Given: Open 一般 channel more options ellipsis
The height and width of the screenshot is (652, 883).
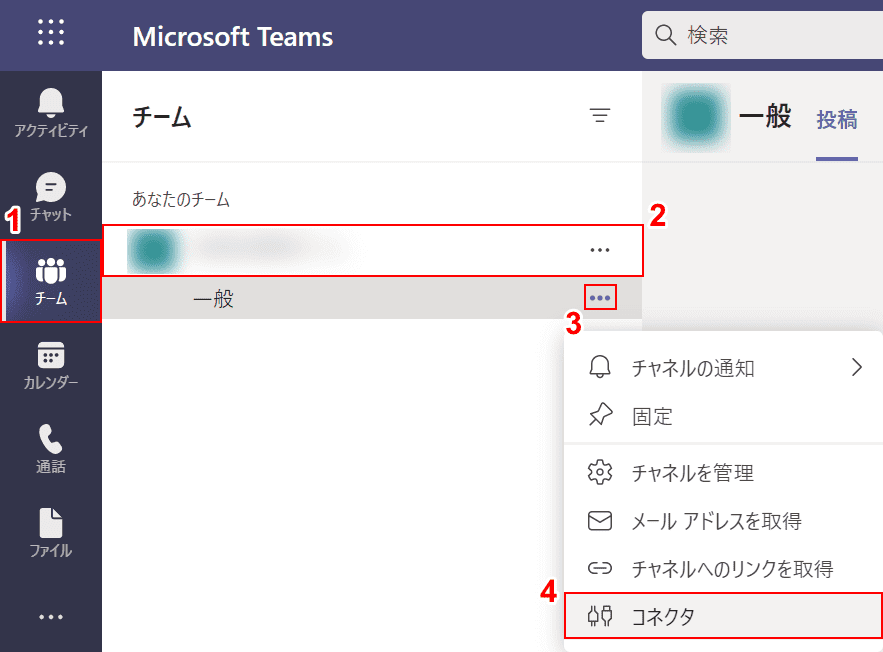Looking at the screenshot, I should coord(600,297).
